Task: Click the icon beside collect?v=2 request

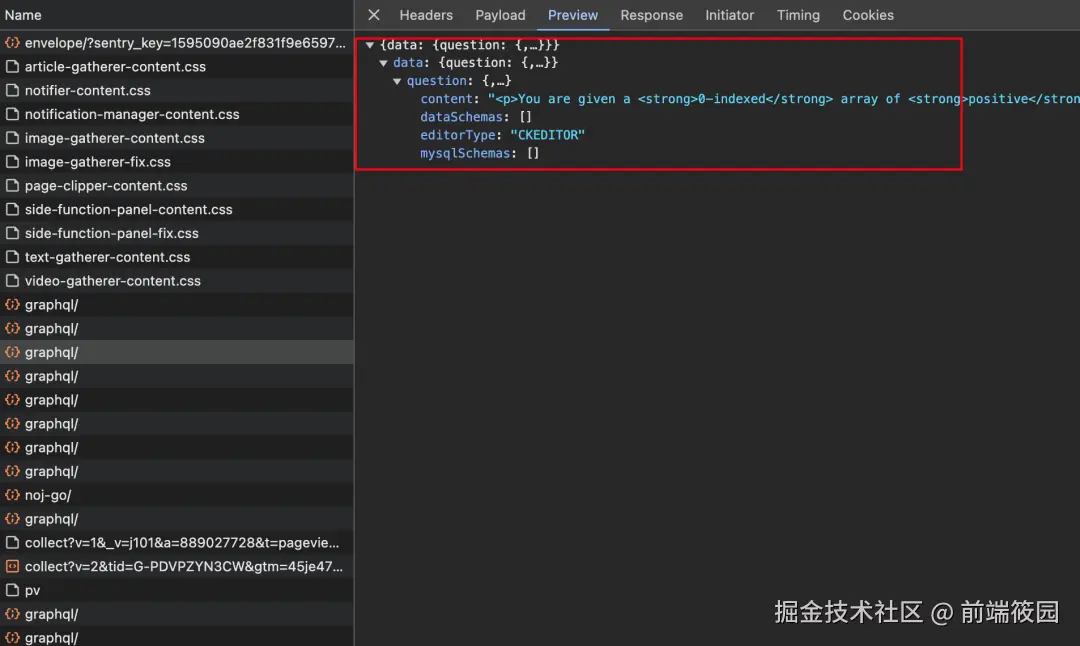Action: pos(12,567)
